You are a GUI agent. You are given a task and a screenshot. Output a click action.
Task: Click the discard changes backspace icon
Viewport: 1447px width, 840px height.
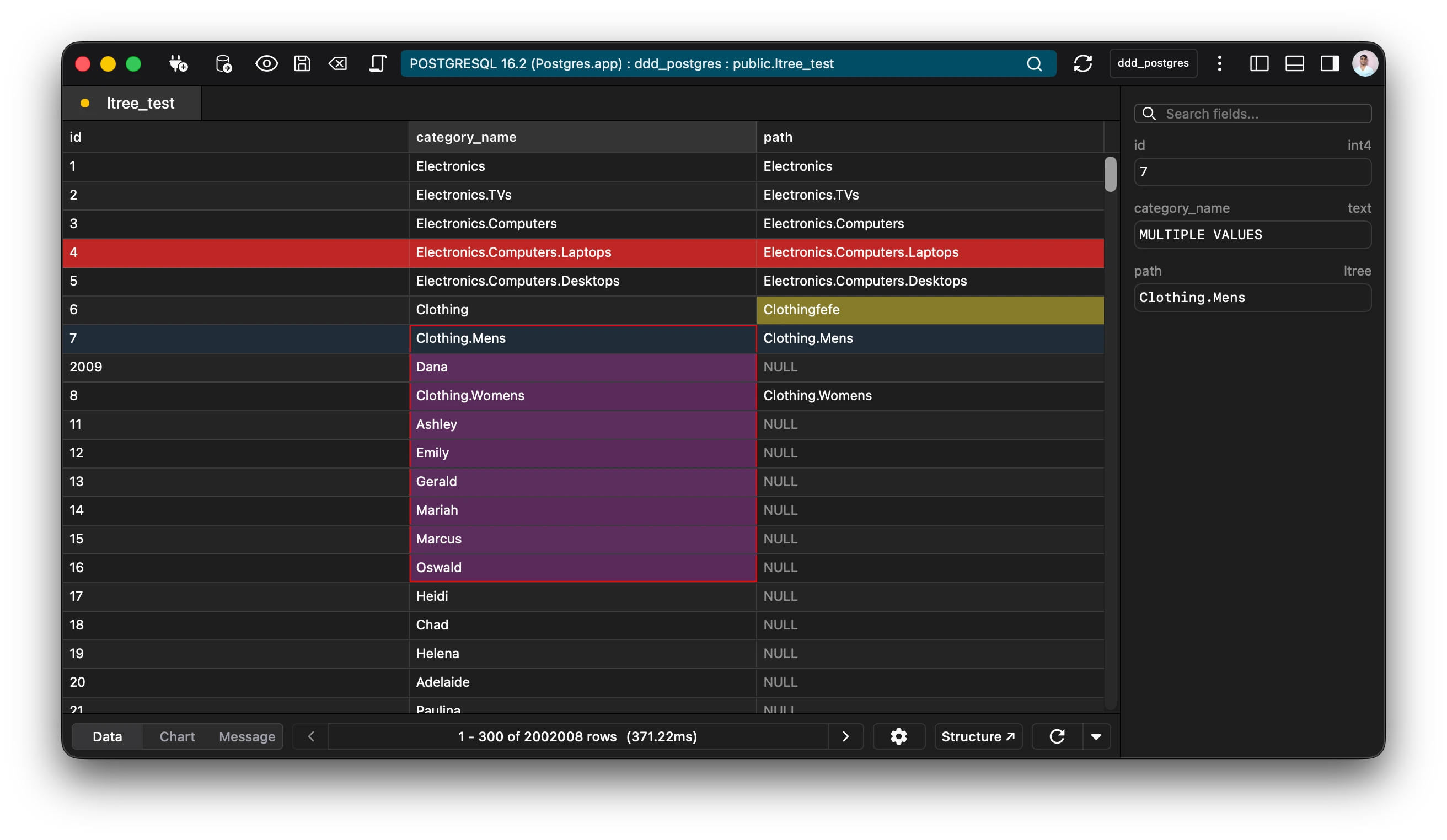click(337, 64)
